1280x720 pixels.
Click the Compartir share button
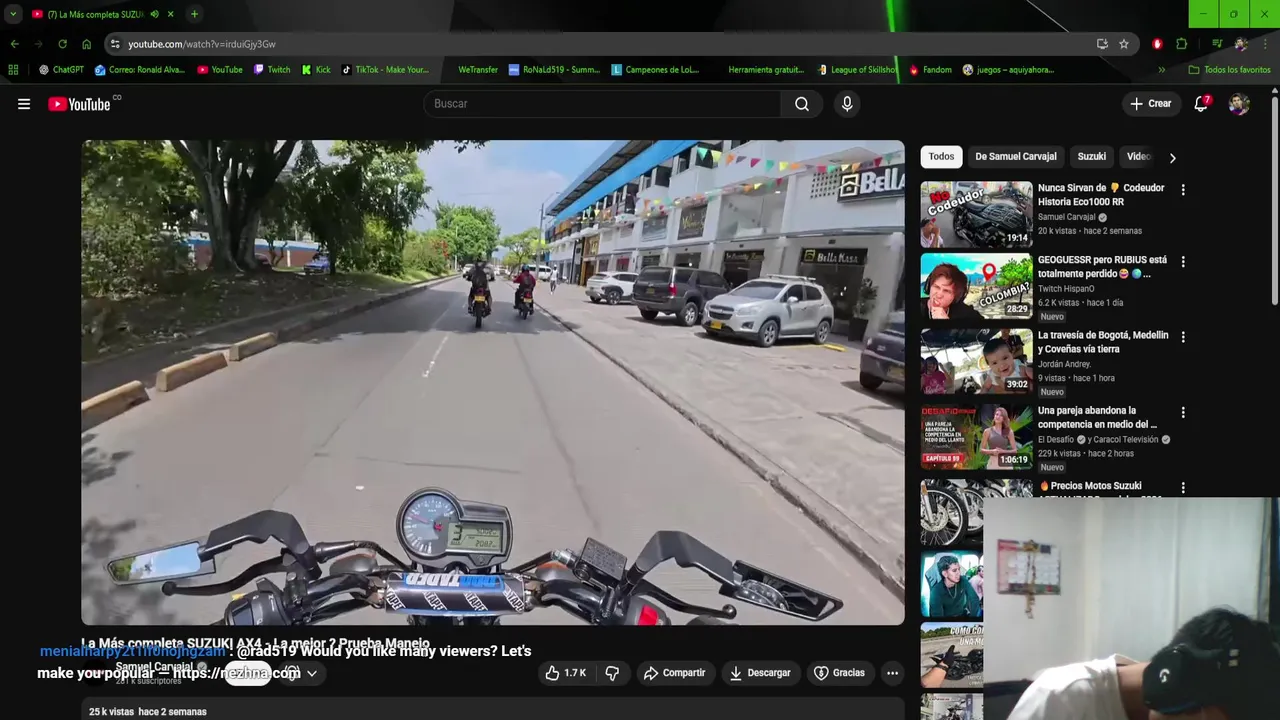(x=674, y=673)
